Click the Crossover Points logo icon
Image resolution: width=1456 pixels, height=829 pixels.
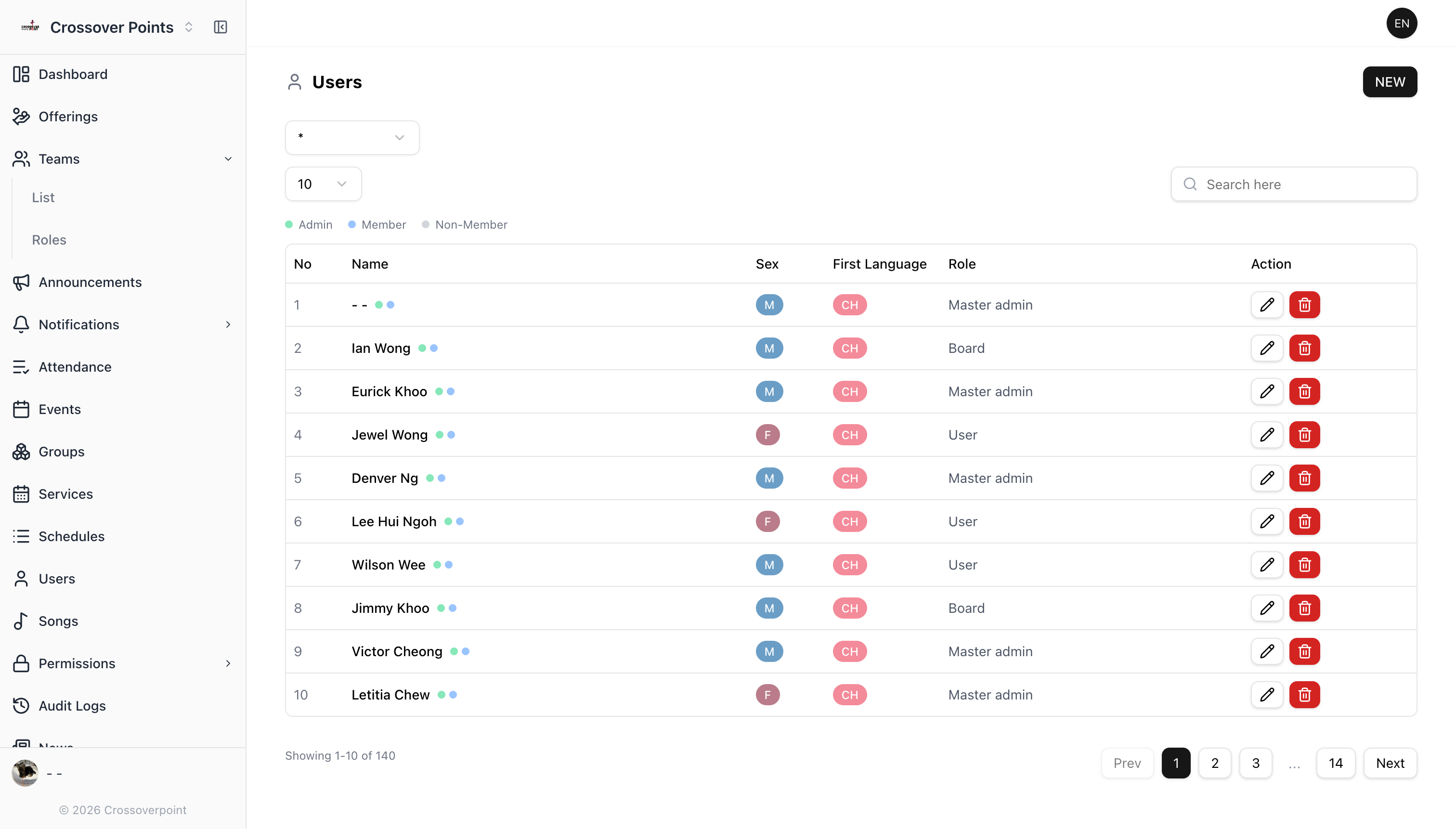point(30,26)
